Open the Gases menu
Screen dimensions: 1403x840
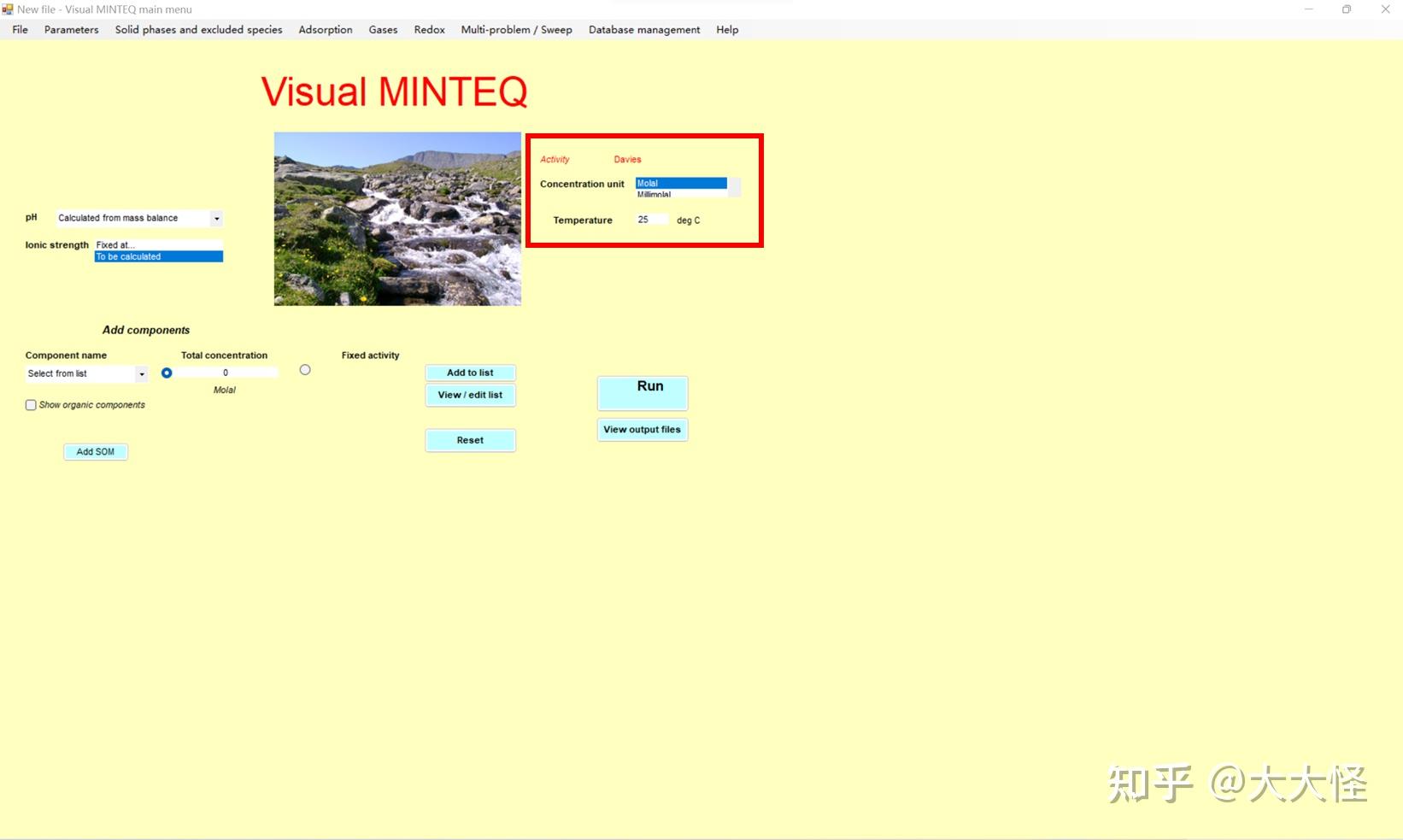pyautogui.click(x=382, y=29)
